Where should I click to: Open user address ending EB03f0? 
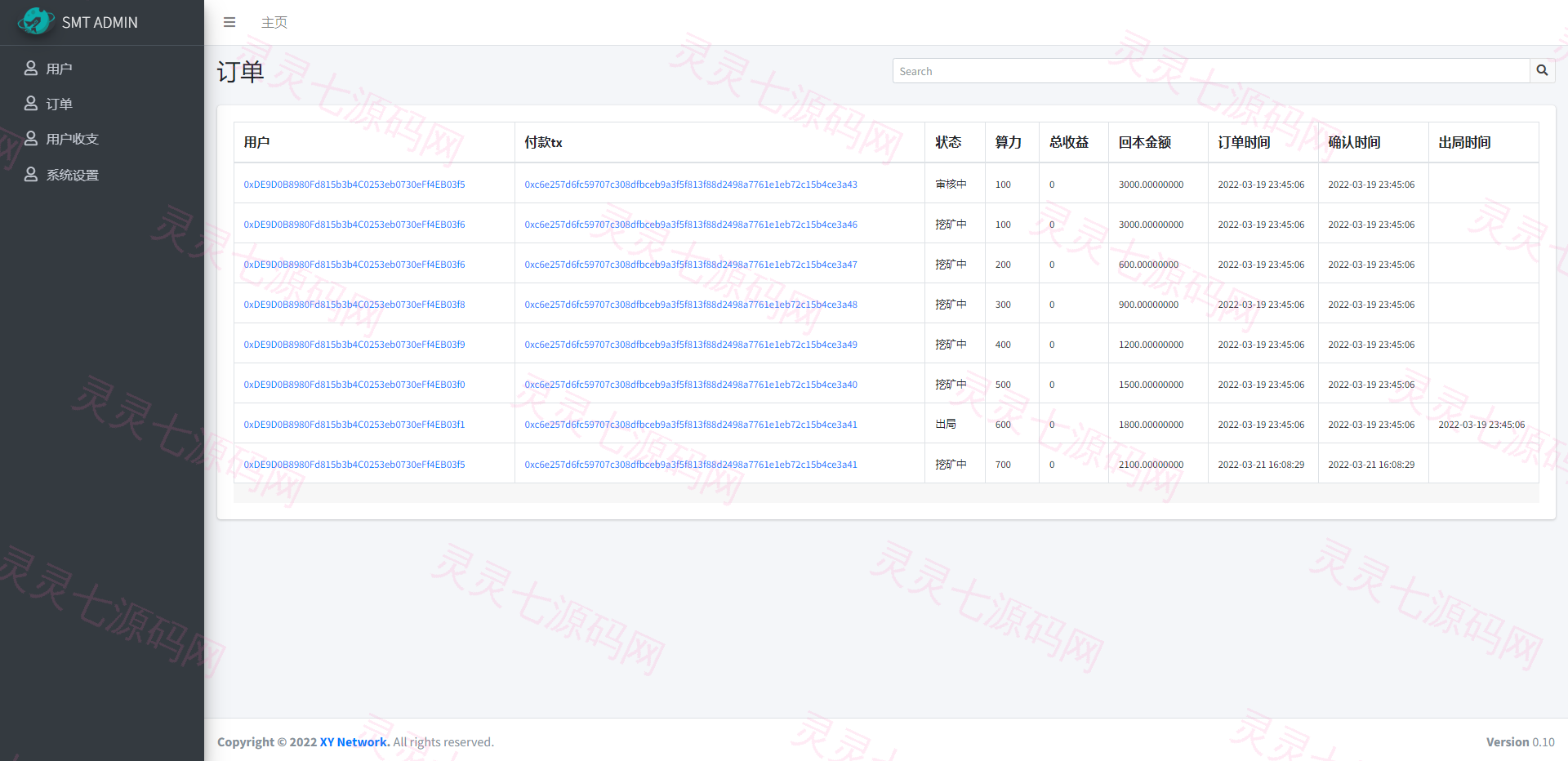point(354,385)
